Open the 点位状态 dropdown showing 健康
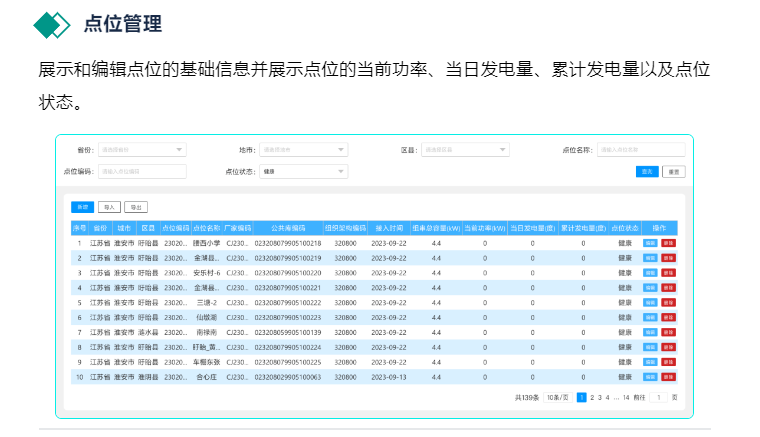760x437 pixels. pos(304,172)
